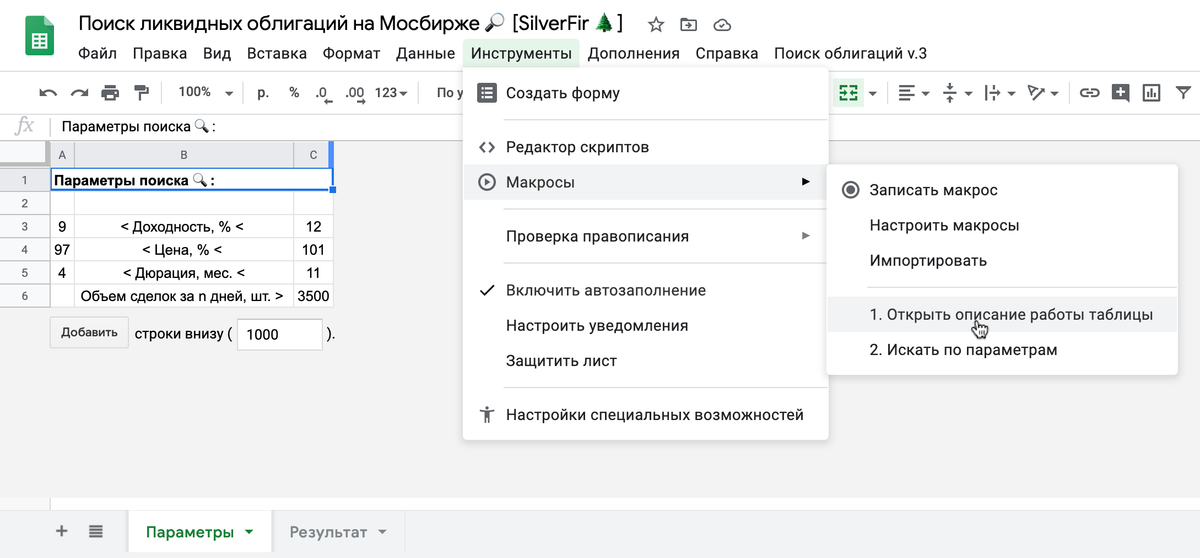The width and height of the screenshot is (1200, 558).
Task: Click the 'Добавить' button
Action: [89, 333]
